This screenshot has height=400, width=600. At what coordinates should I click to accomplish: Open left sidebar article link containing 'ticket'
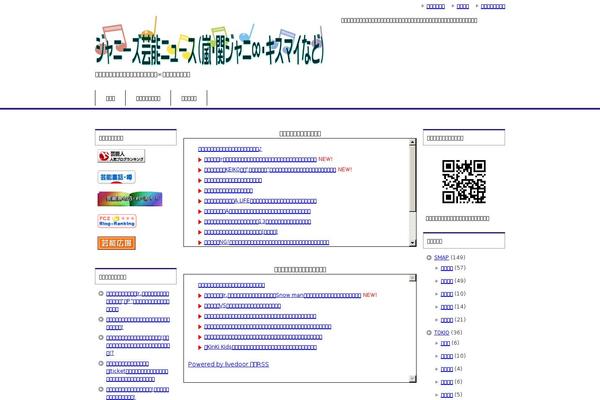tap(137, 371)
